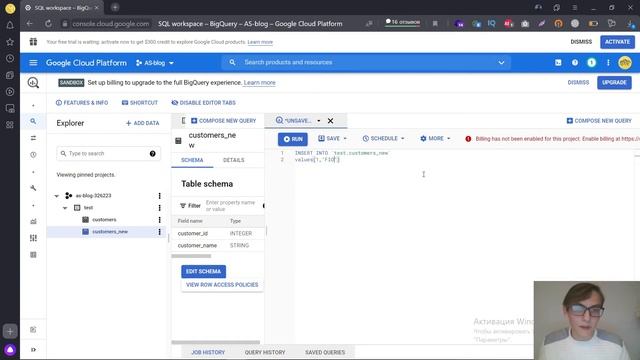Run the query with RUN button

293,139
